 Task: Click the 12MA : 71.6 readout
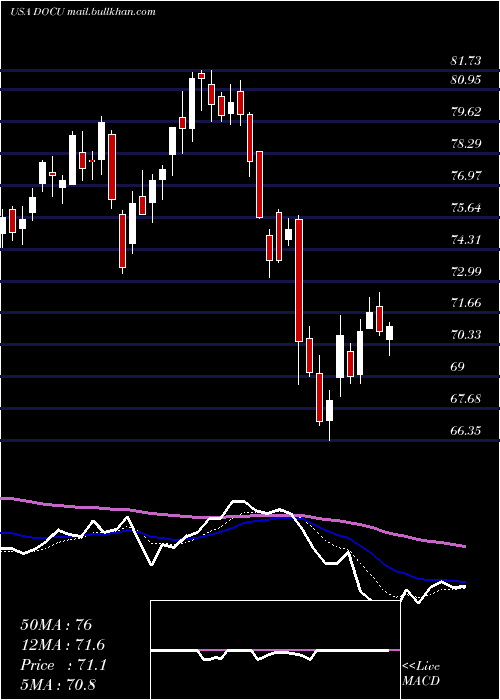63,645
